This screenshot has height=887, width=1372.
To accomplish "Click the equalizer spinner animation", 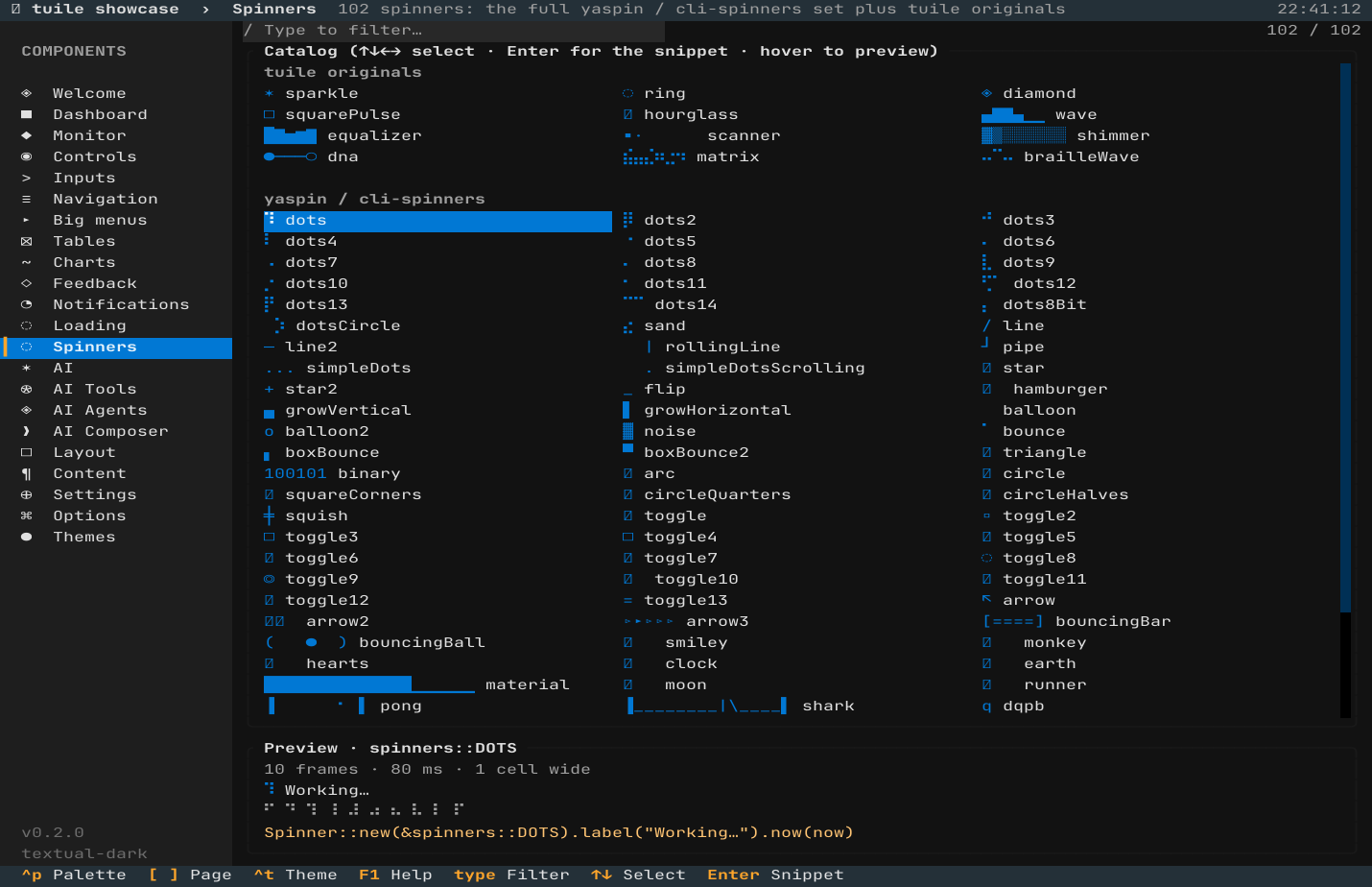I will point(290,135).
